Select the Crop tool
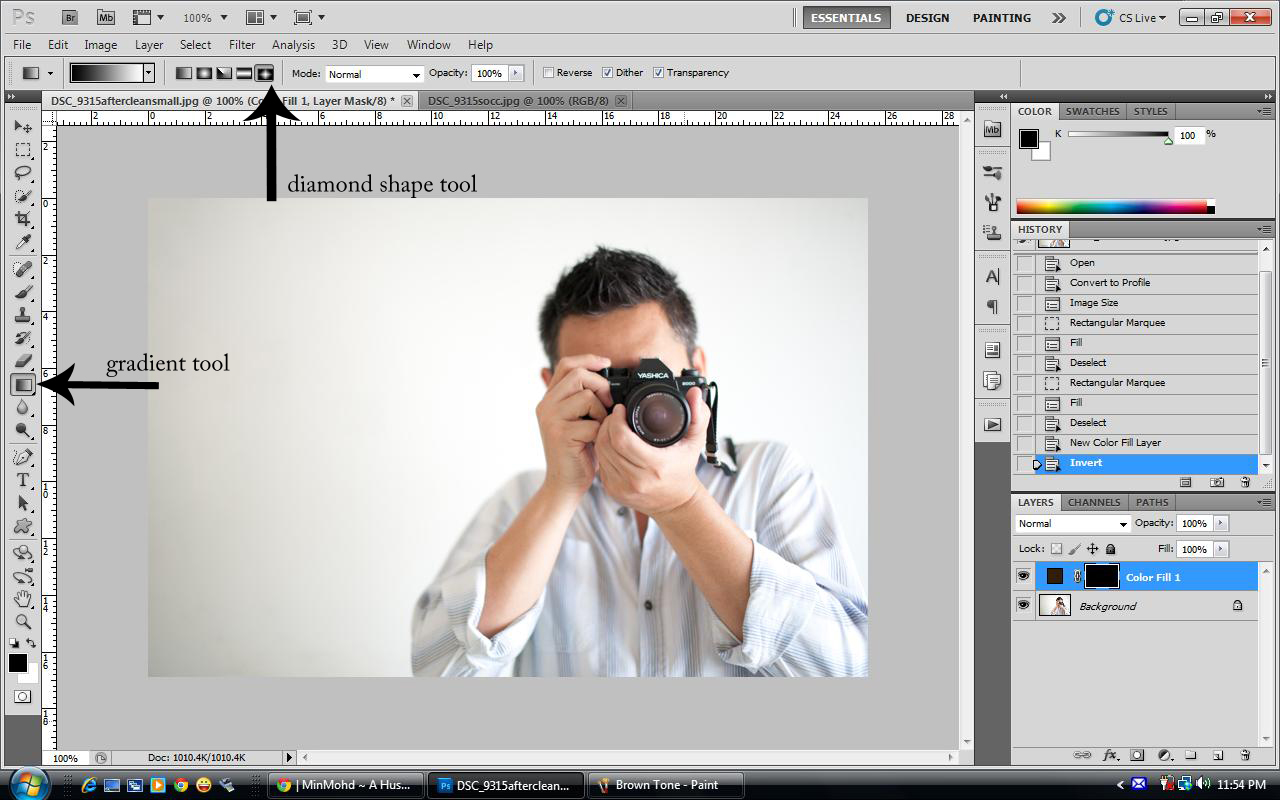Screen dimensions: 1280x801 click(22, 219)
